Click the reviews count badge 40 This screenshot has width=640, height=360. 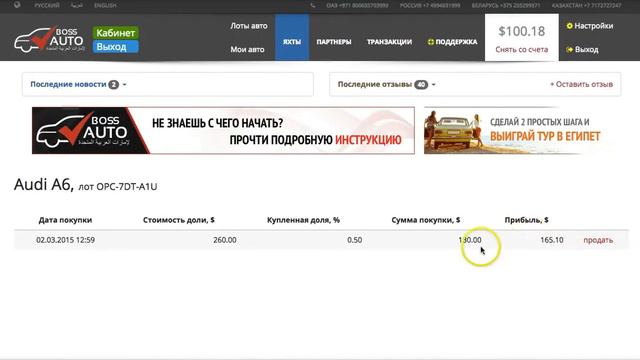click(421, 84)
